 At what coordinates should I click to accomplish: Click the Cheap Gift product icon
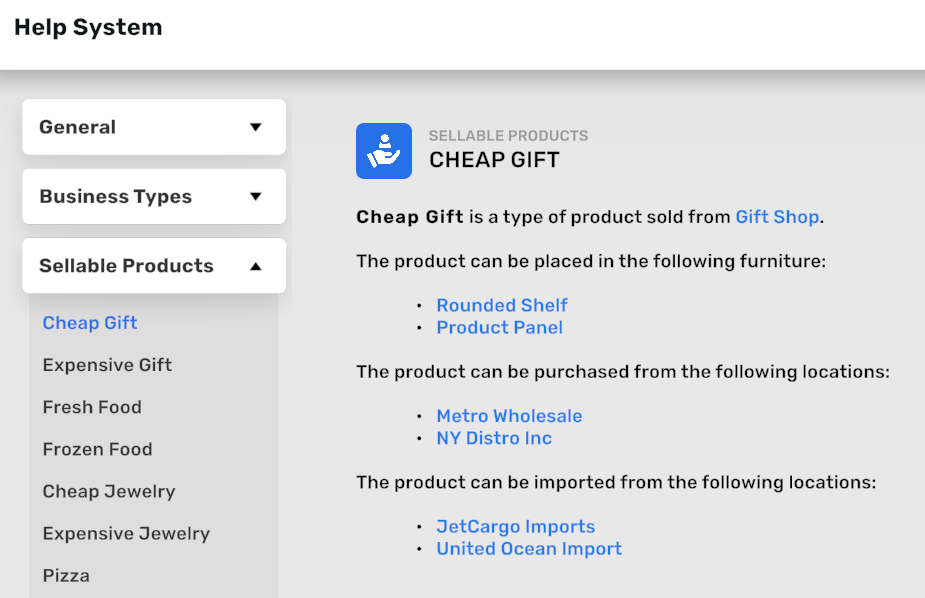[x=384, y=151]
